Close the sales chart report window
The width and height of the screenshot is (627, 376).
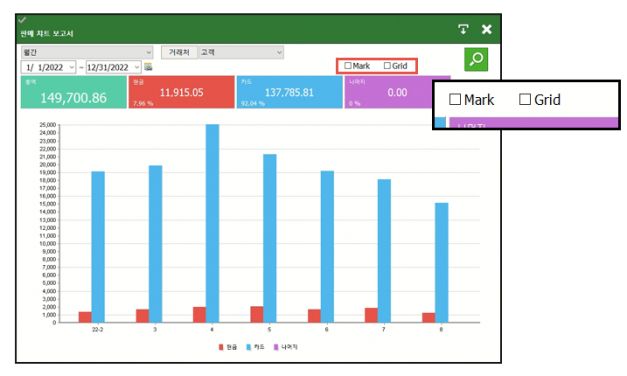click(x=487, y=29)
